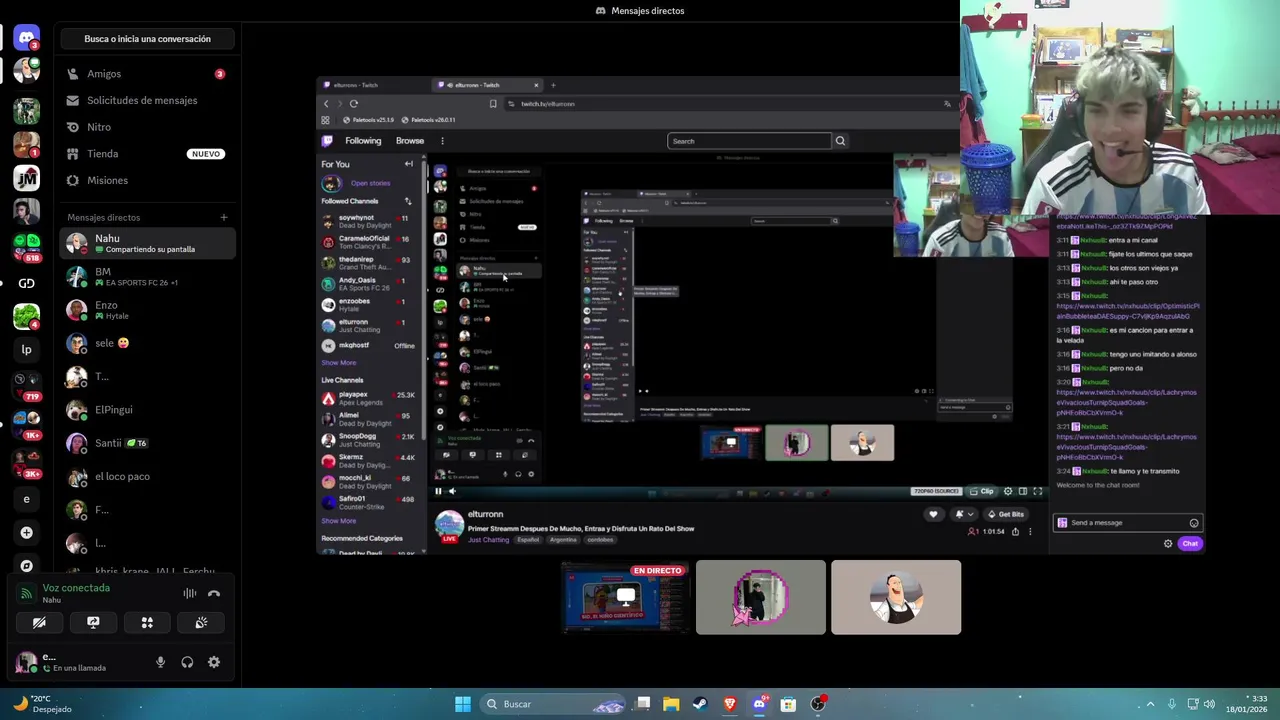
Task: Open the ElPingui direct message
Action: [147, 410]
